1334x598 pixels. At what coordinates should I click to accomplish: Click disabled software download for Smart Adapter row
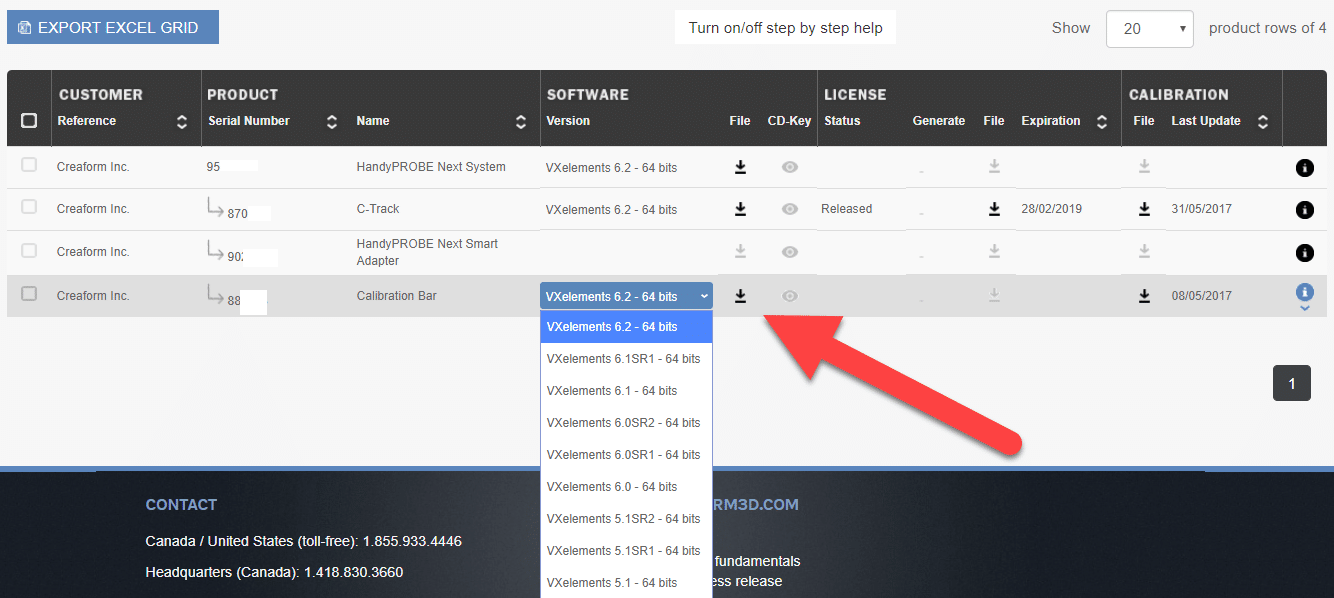[740, 252]
